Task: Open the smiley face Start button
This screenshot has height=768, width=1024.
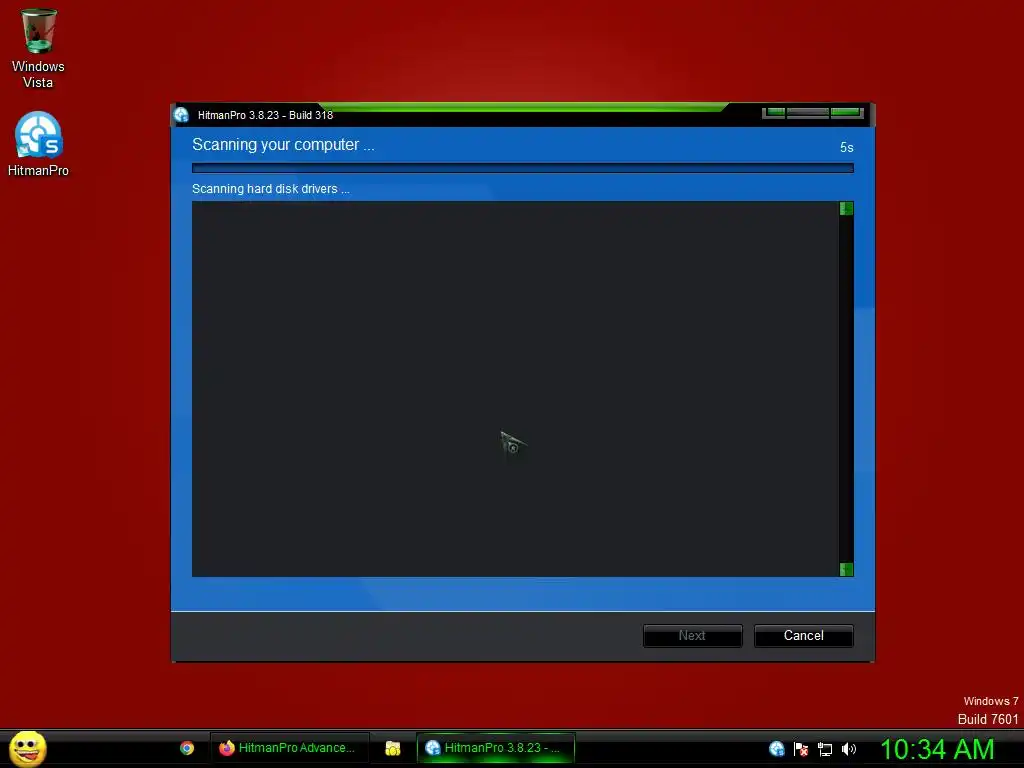Action: pos(27,748)
